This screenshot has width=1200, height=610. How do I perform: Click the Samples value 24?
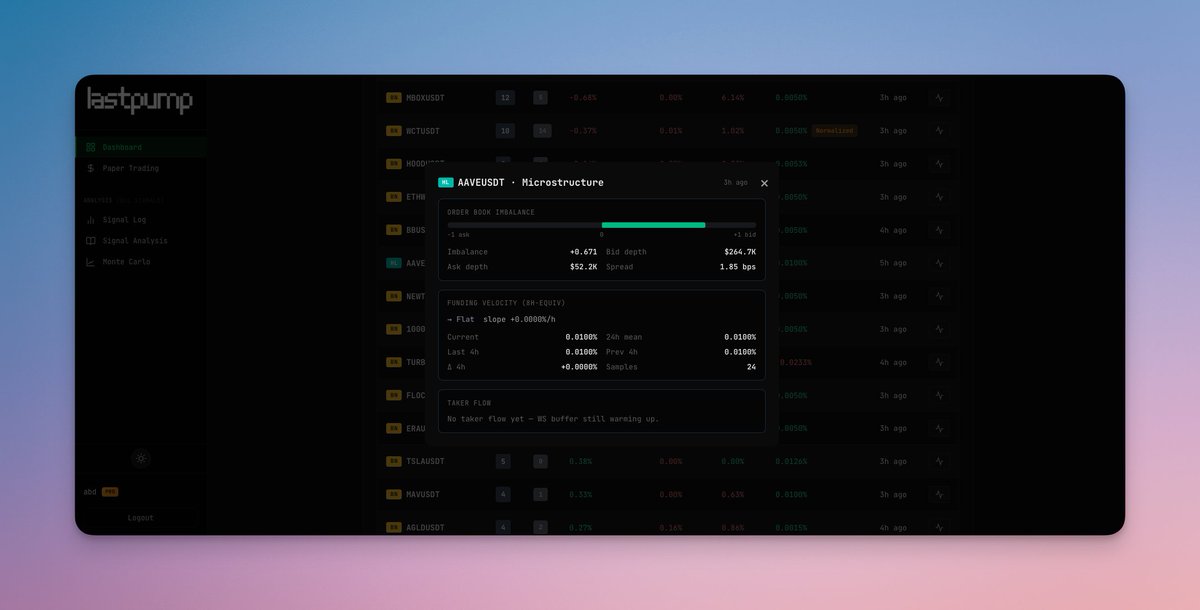751,367
